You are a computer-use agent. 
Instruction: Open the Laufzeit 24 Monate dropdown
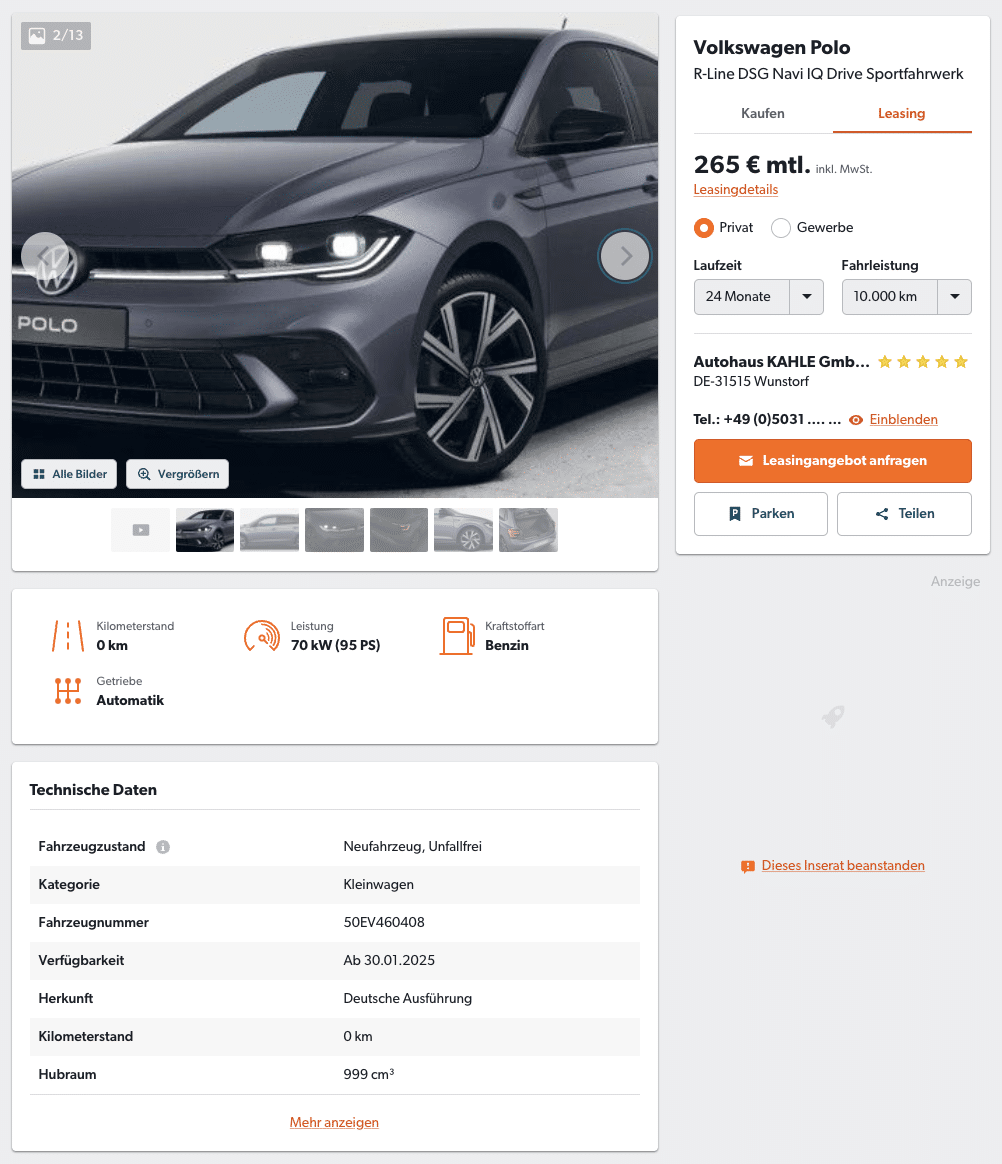759,297
